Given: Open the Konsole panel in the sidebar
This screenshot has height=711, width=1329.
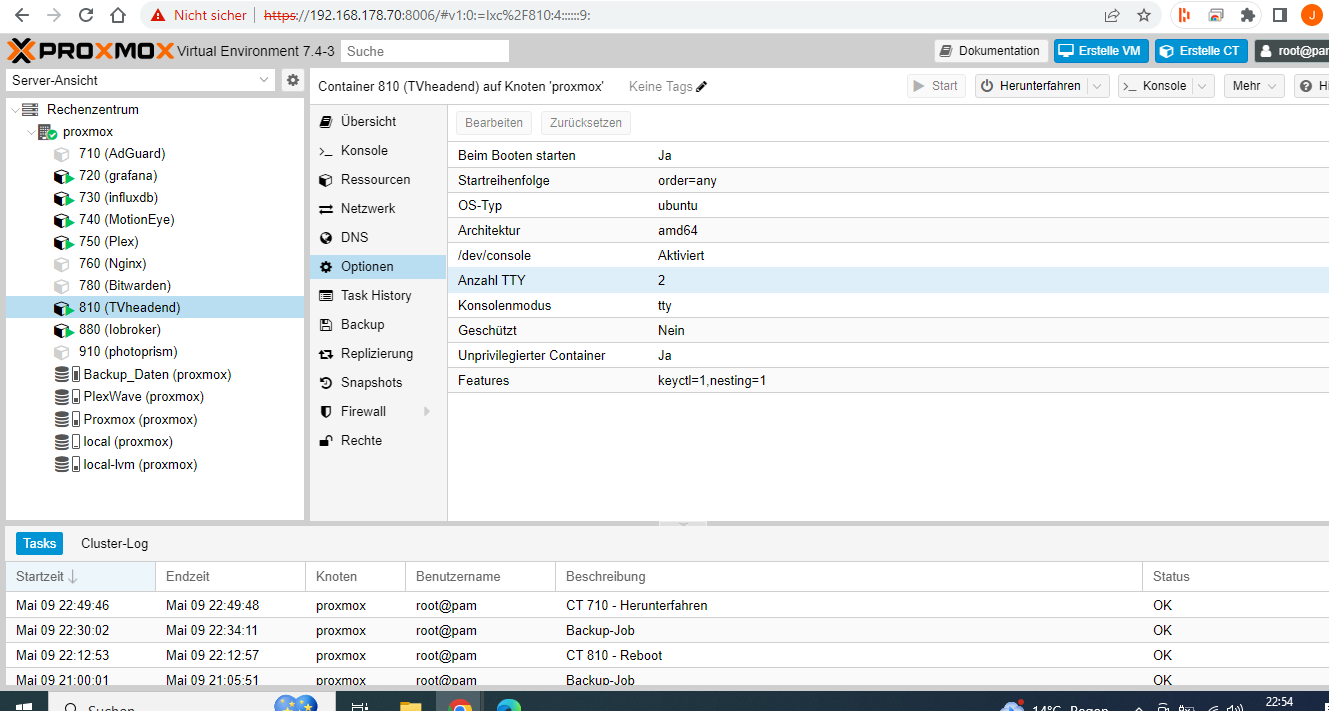Looking at the screenshot, I should [378, 150].
